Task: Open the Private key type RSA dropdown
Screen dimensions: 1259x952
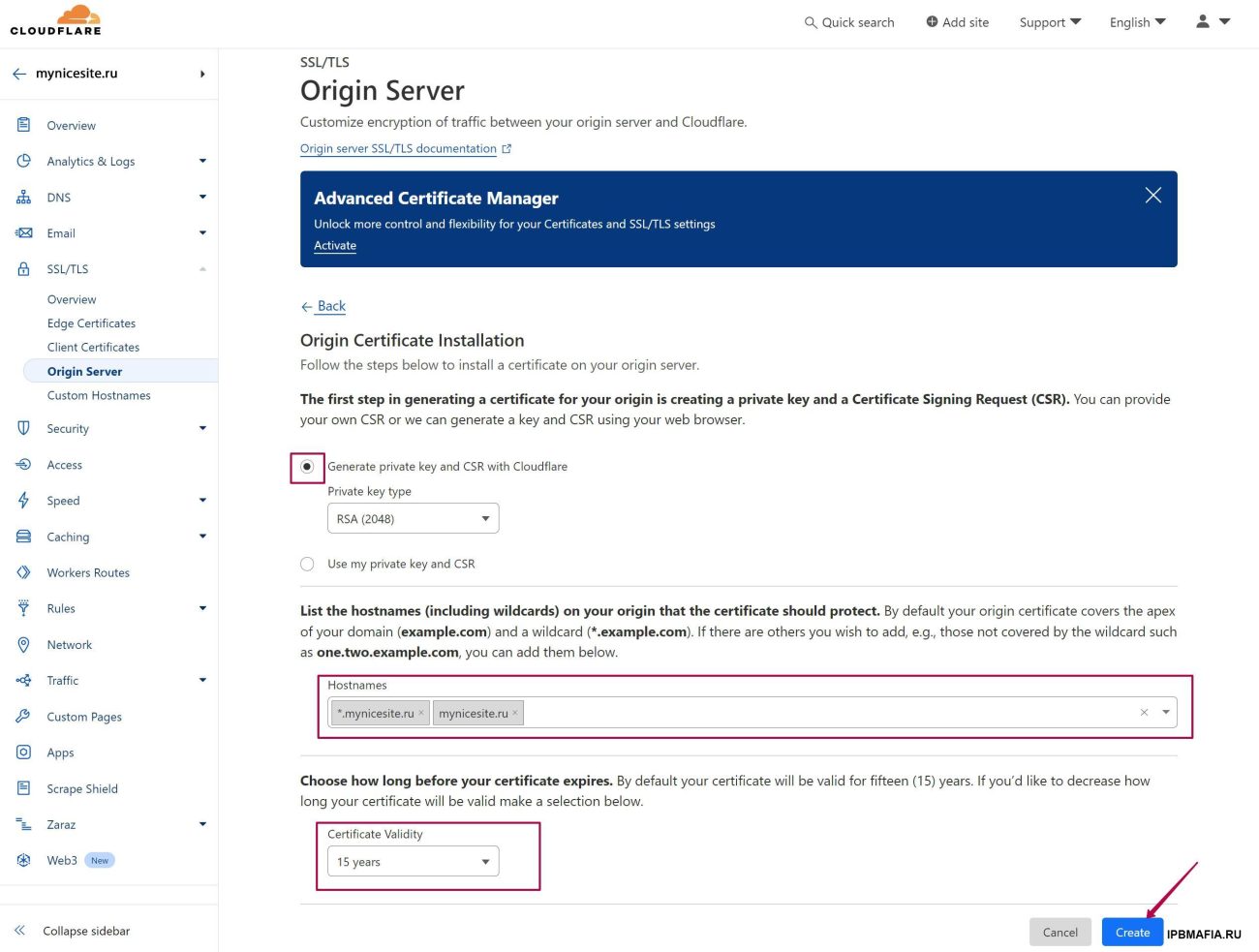Action: tap(414, 519)
